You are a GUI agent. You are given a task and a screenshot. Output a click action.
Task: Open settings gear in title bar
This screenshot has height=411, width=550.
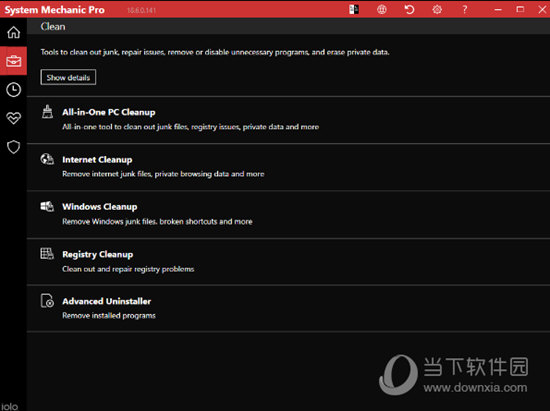[437, 9]
